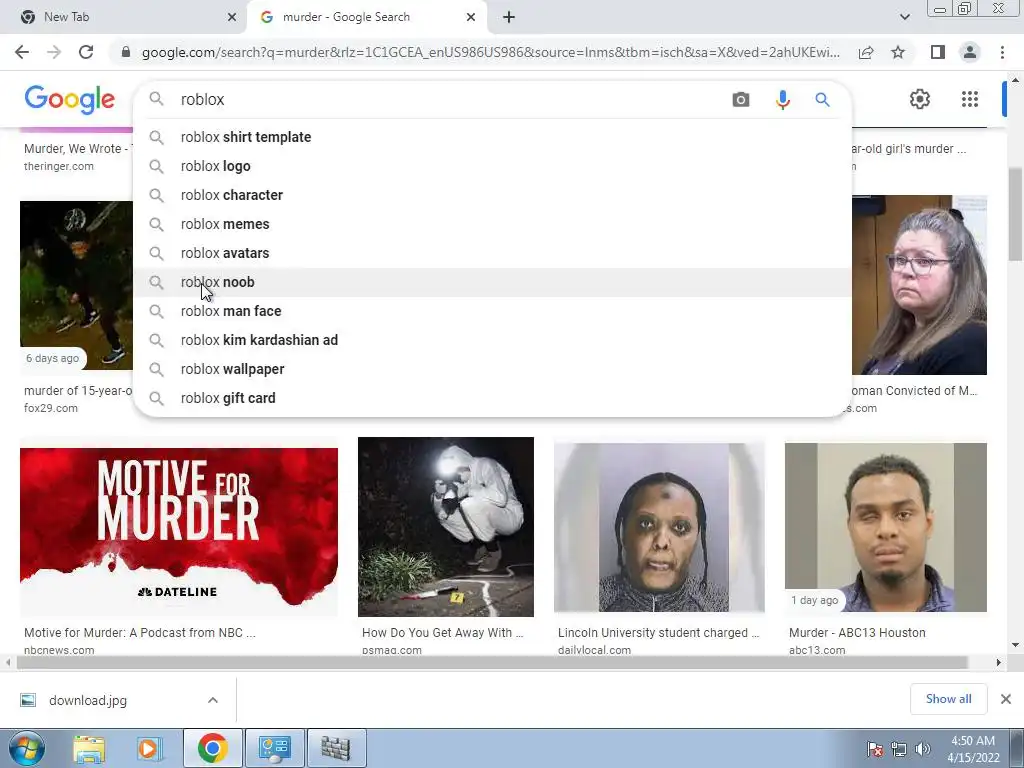Image resolution: width=1024 pixels, height=768 pixels.
Task: Click Show all downloads button
Action: 948,699
